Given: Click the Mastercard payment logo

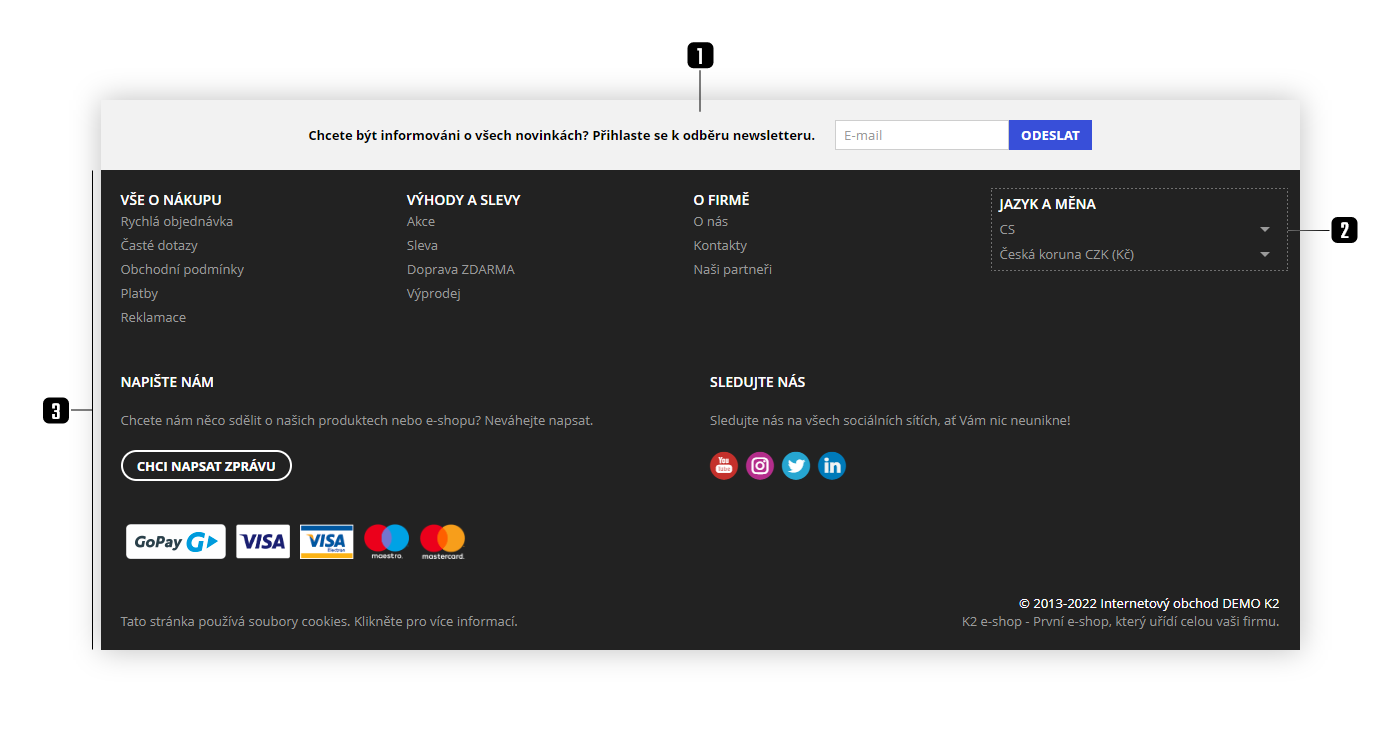Looking at the screenshot, I should coord(443,541).
